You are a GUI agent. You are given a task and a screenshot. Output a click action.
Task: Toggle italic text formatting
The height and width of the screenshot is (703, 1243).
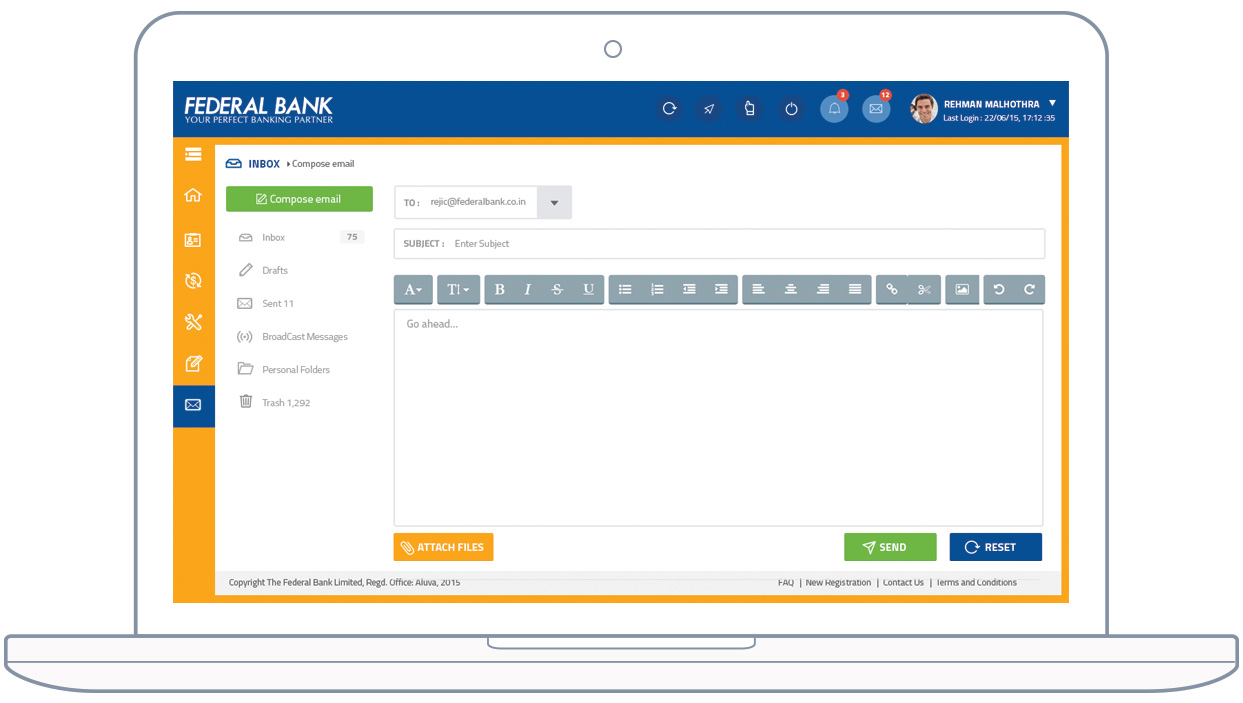(x=528, y=290)
